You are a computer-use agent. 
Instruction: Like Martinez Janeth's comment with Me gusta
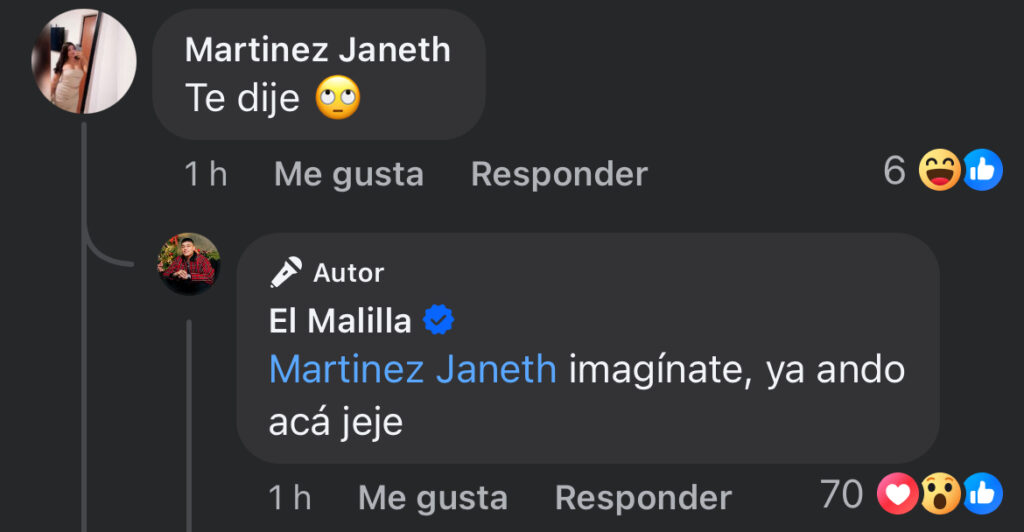tap(349, 174)
